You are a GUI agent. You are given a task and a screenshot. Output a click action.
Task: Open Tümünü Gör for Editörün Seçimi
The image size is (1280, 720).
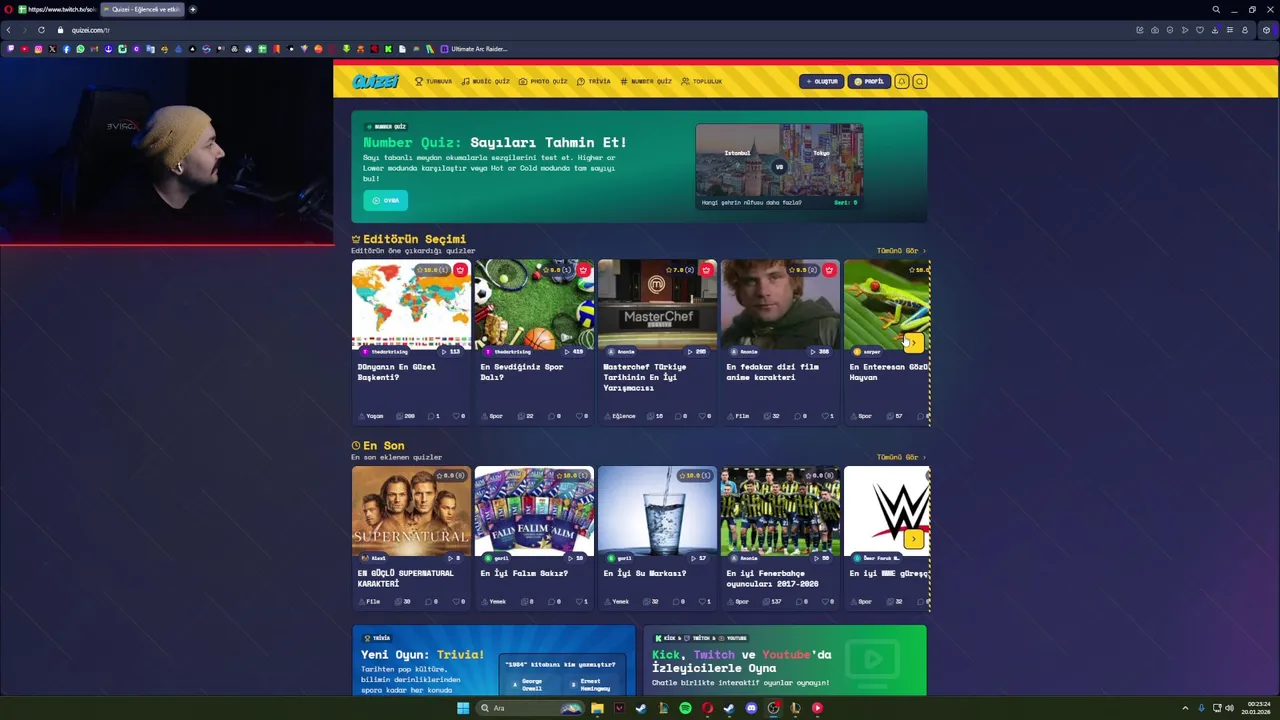(901, 251)
